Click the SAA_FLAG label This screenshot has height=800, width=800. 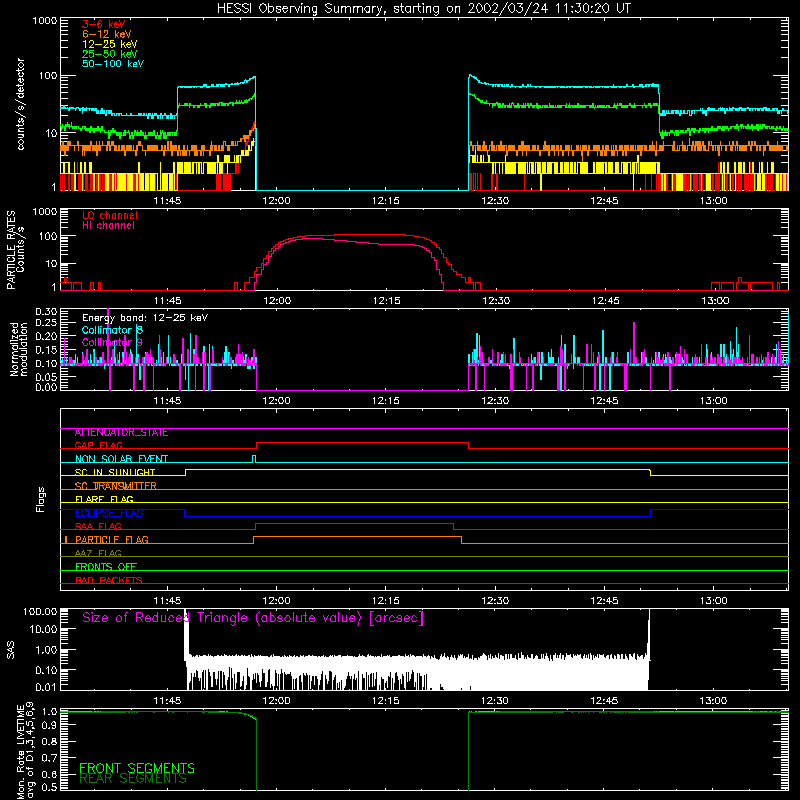[x=98, y=527]
